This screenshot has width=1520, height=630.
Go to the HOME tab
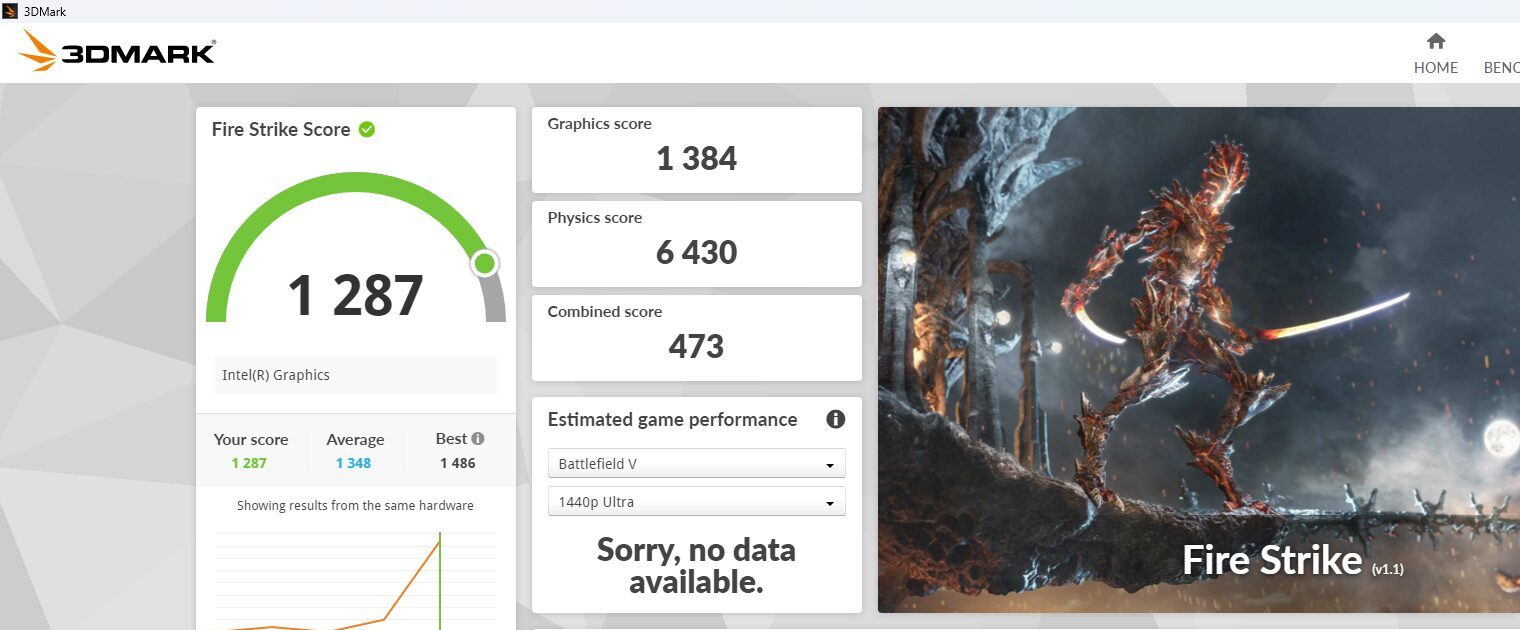tap(1436, 54)
